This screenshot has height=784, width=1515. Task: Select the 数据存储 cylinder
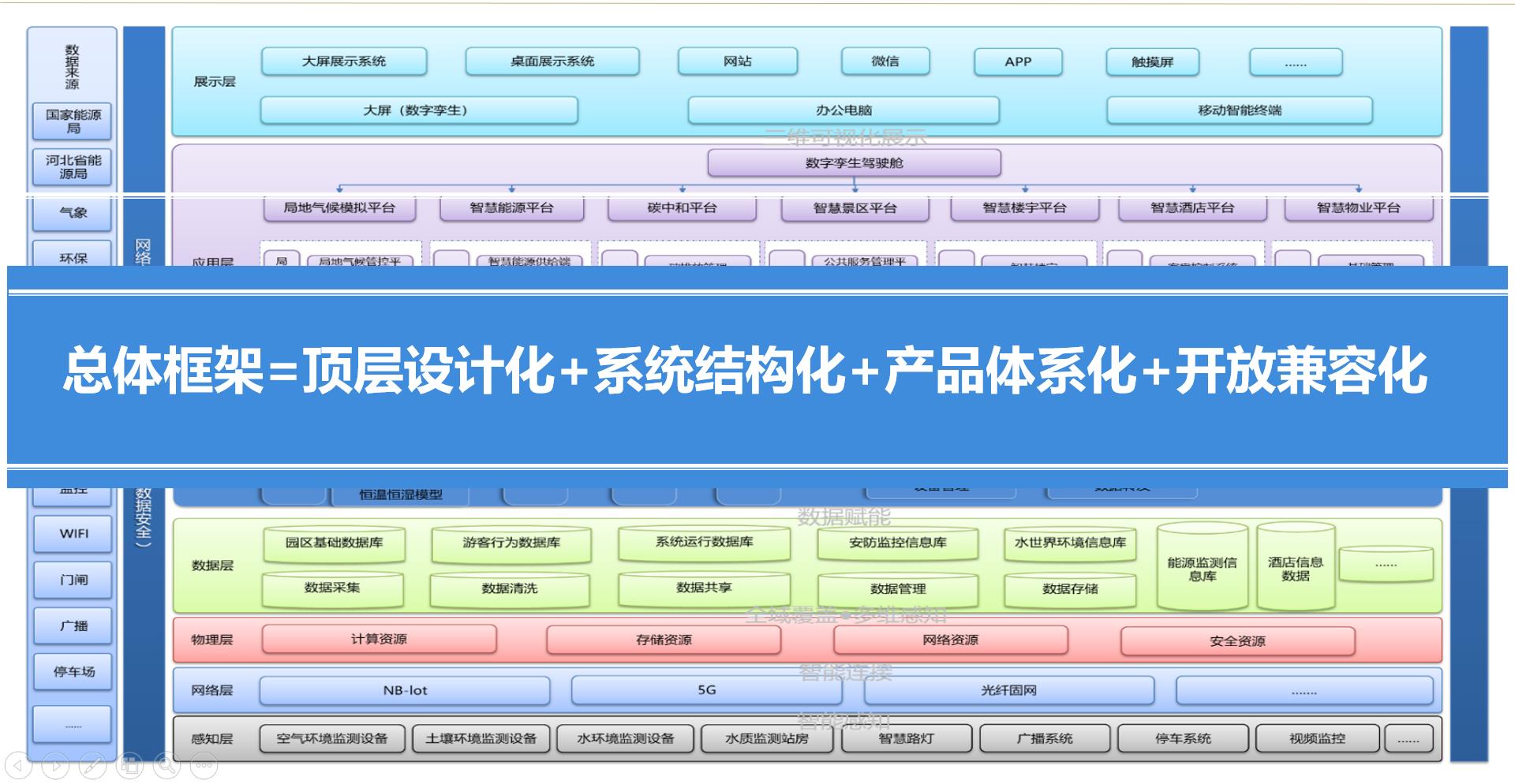point(1070,589)
